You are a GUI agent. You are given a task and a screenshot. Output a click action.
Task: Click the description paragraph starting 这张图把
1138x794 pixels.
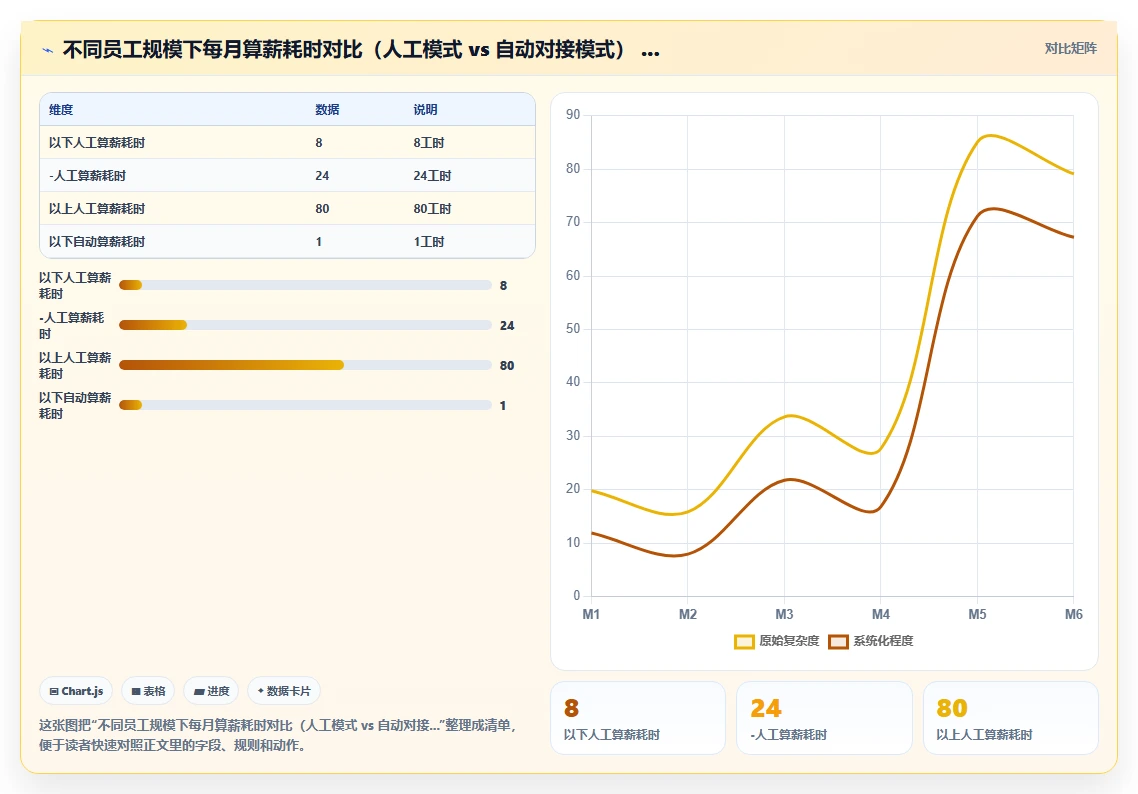coord(277,735)
